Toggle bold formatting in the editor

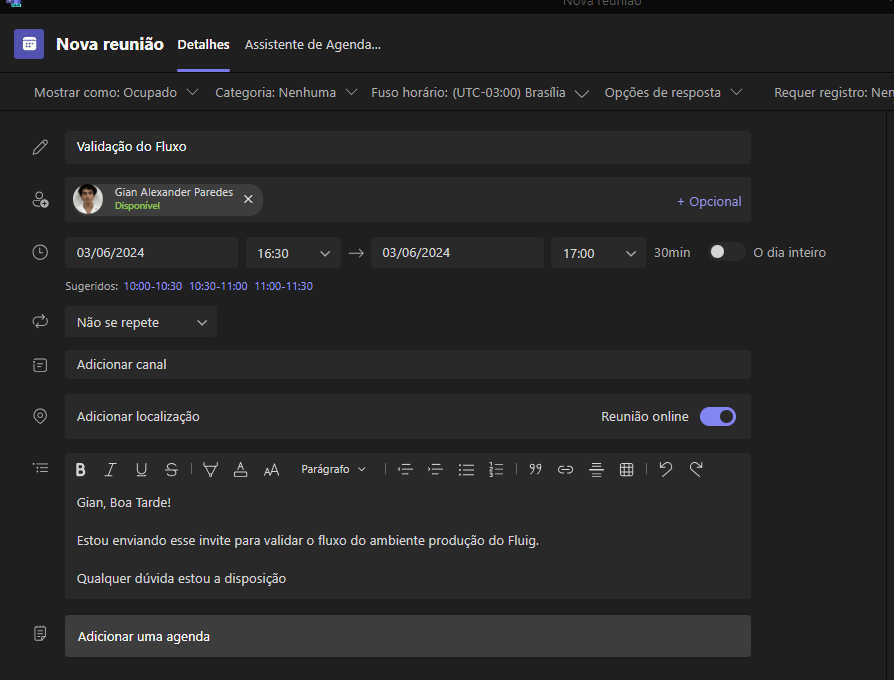click(x=81, y=470)
